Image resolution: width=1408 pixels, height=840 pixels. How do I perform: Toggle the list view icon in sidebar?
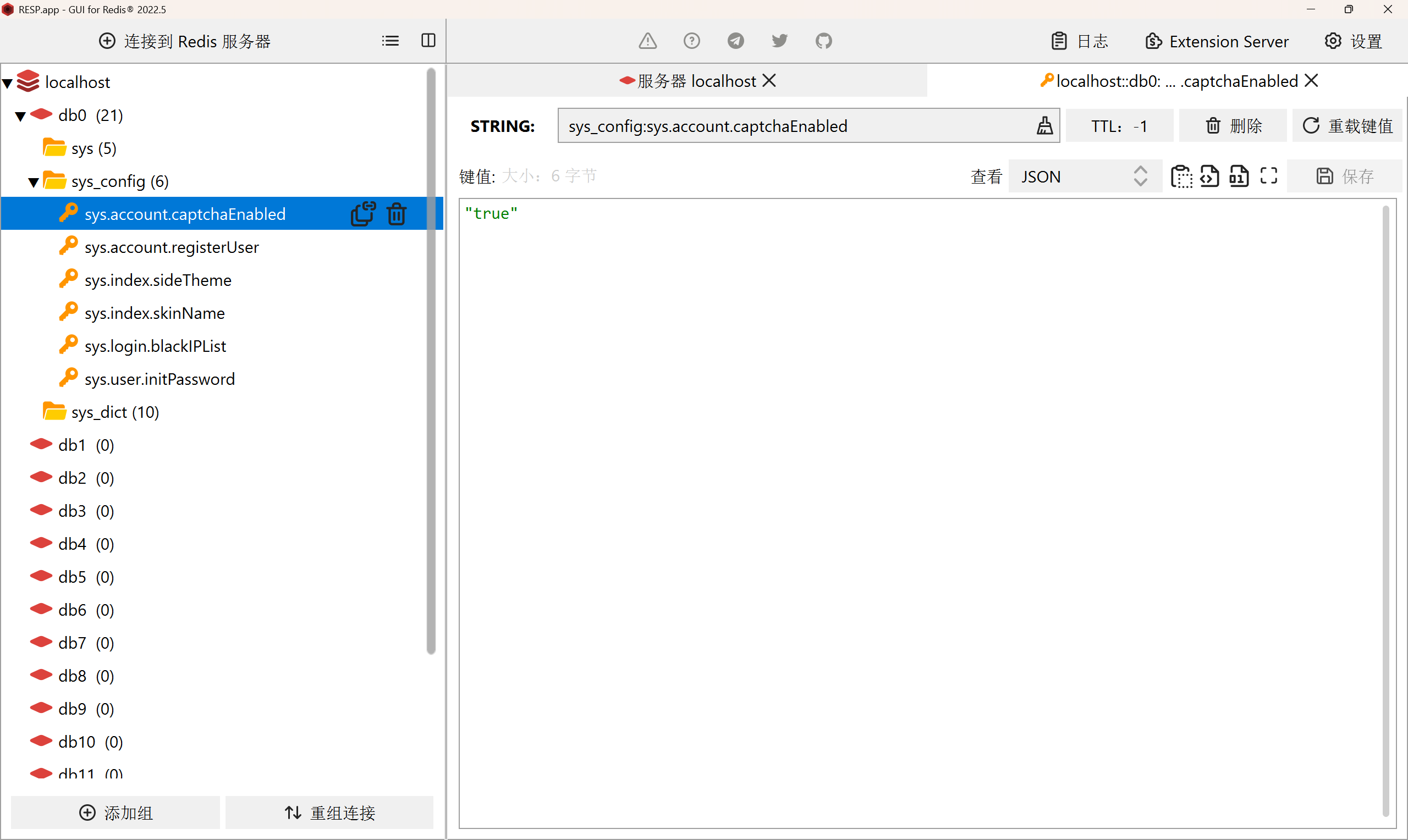(x=390, y=41)
